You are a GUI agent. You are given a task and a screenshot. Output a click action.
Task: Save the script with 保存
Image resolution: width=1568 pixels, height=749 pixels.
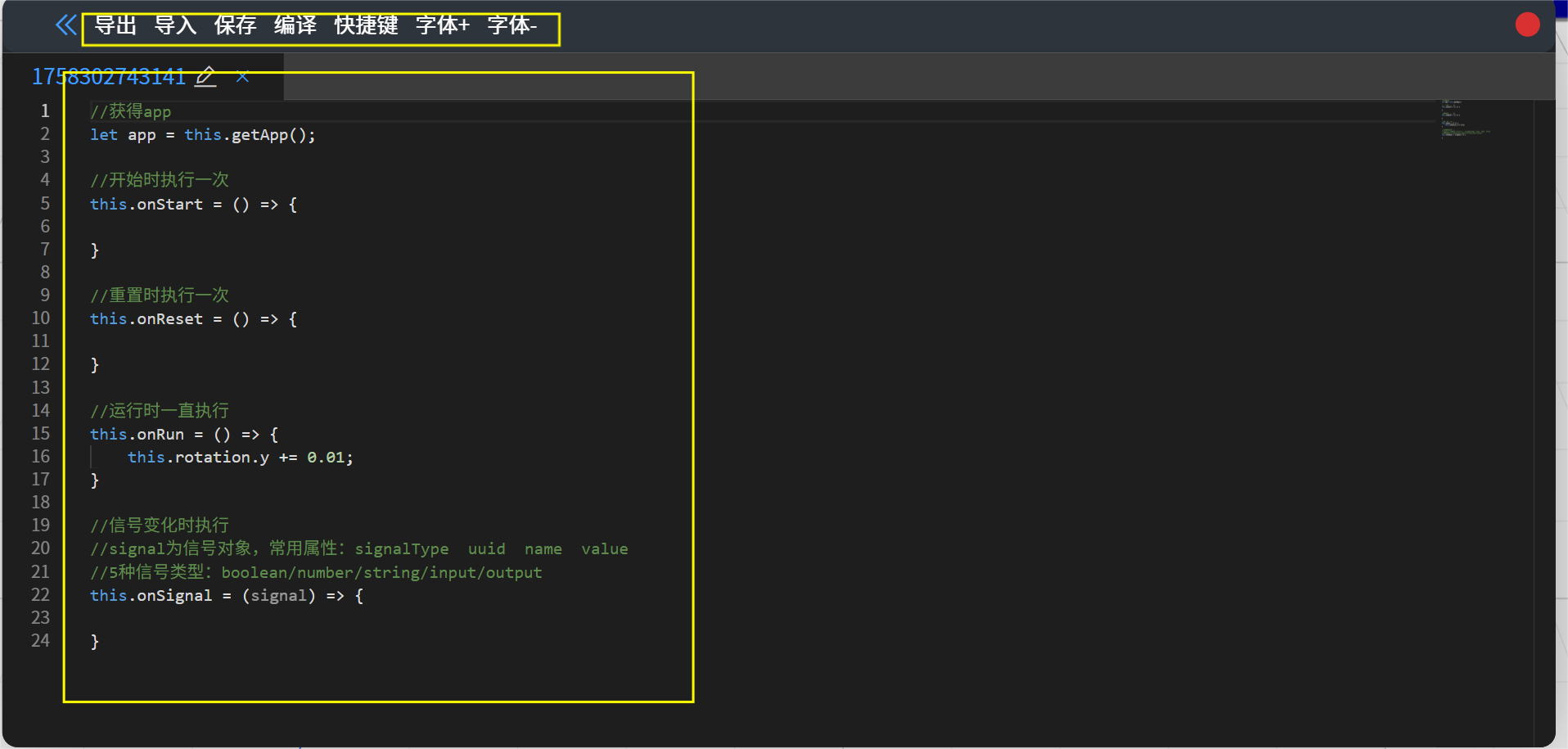click(x=235, y=25)
